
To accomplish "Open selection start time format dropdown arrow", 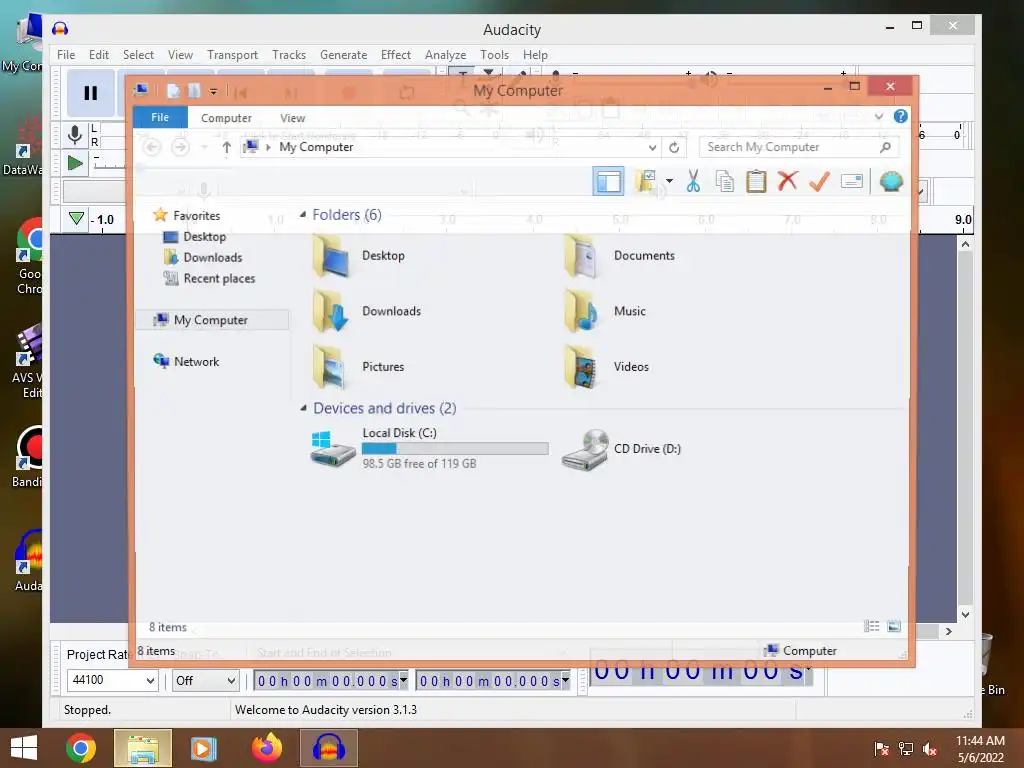I will [x=404, y=680].
